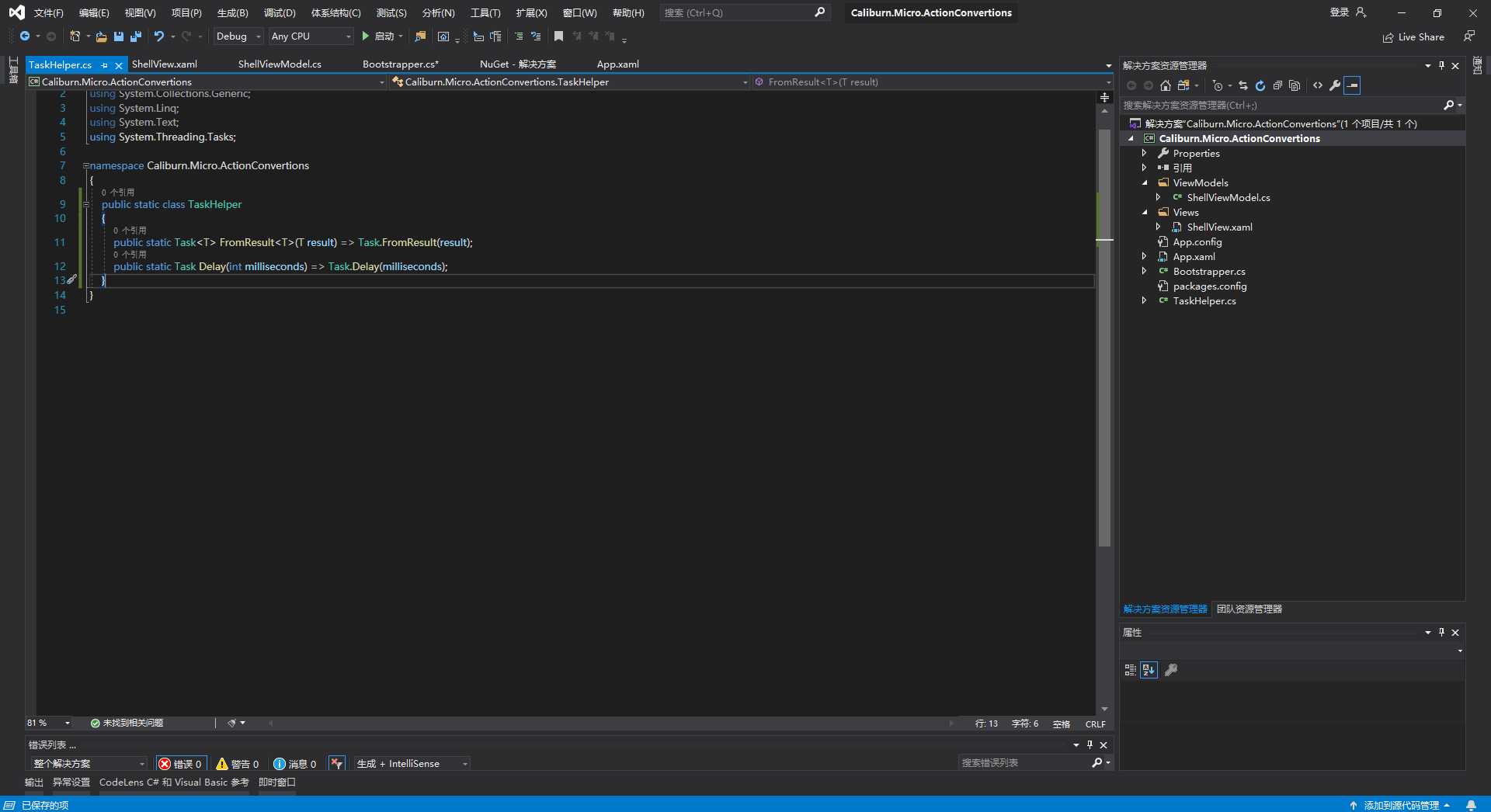Open the 文件(F) menu
Viewport: 1491px width, 812px height.
click(48, 13)
